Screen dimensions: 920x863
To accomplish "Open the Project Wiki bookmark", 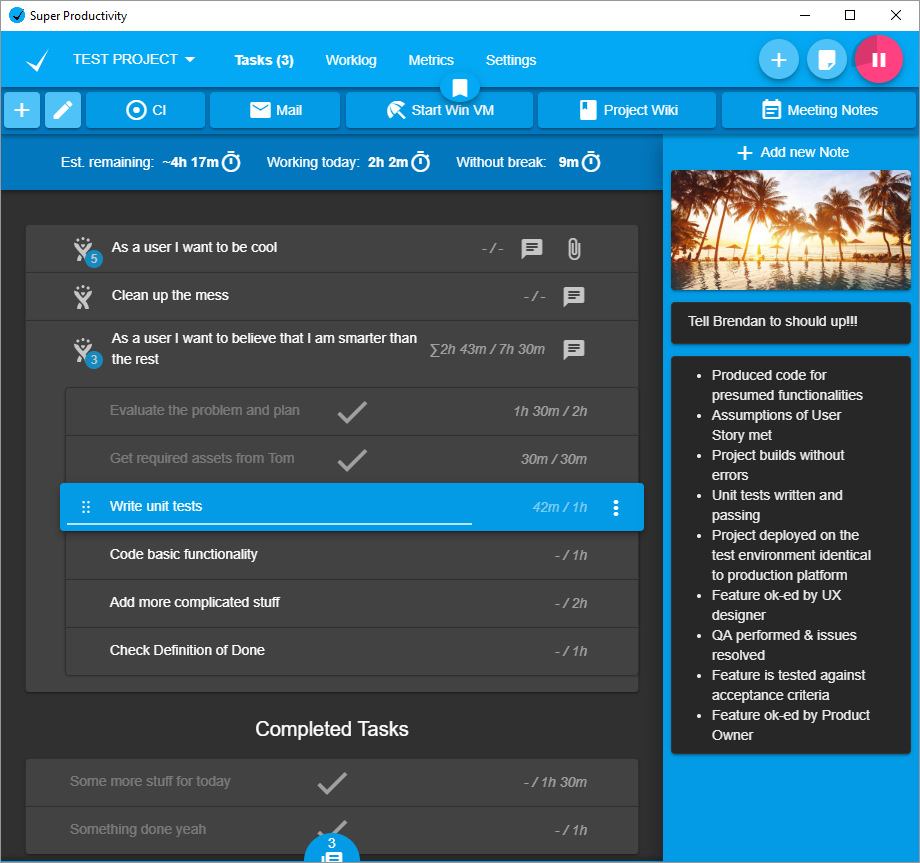I will pyautogui.click(x=627, y=110).
